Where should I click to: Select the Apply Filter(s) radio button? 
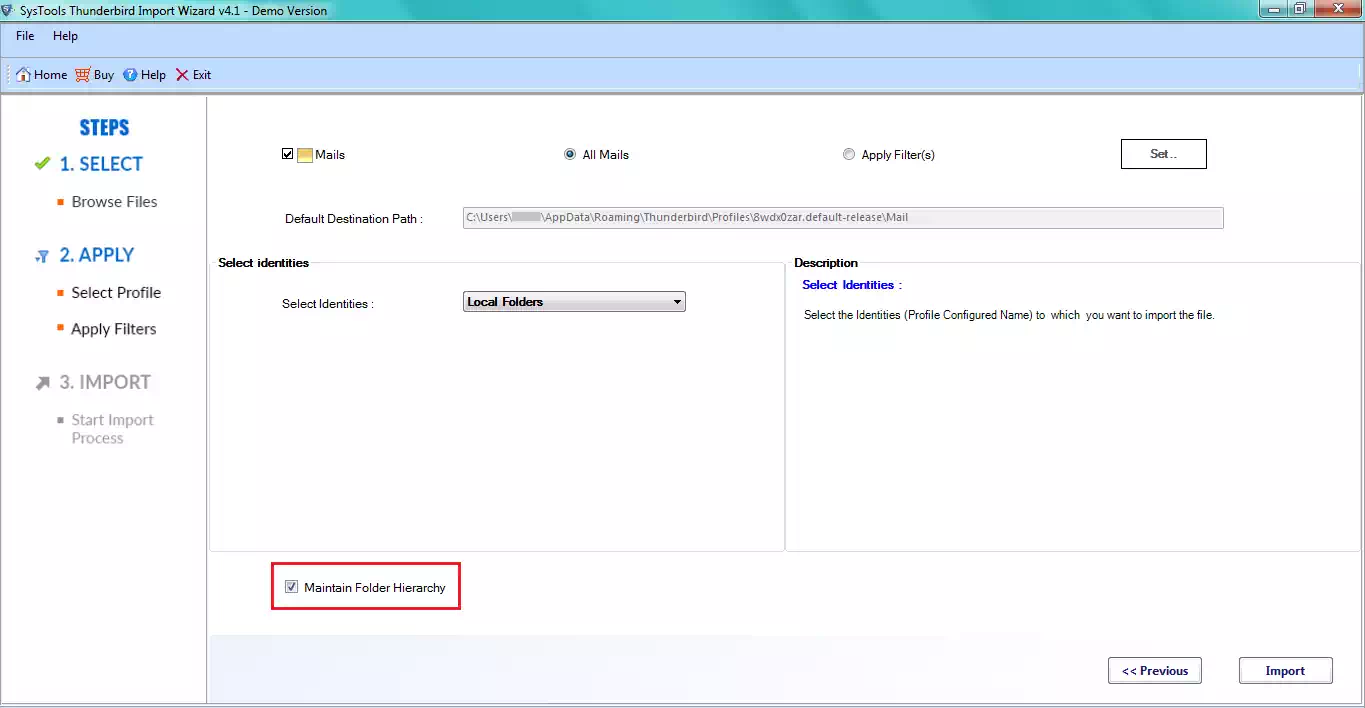coord(849,155)
